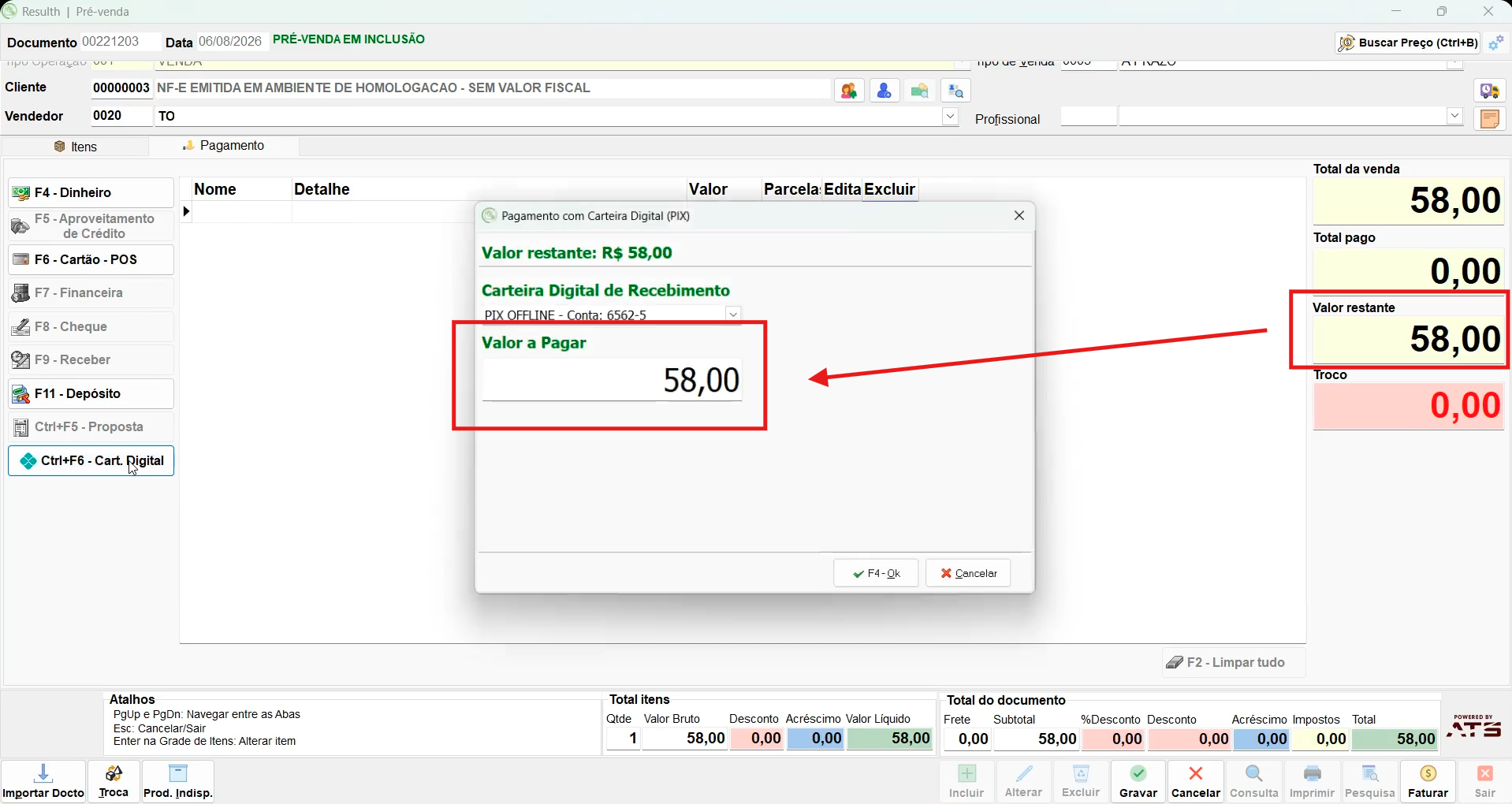Click the Sair exit icon

[1484, 781]
